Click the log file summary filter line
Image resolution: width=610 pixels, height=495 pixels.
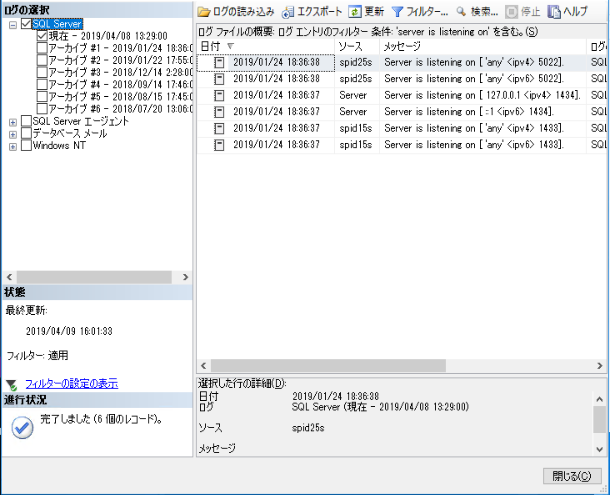[368, 32]
